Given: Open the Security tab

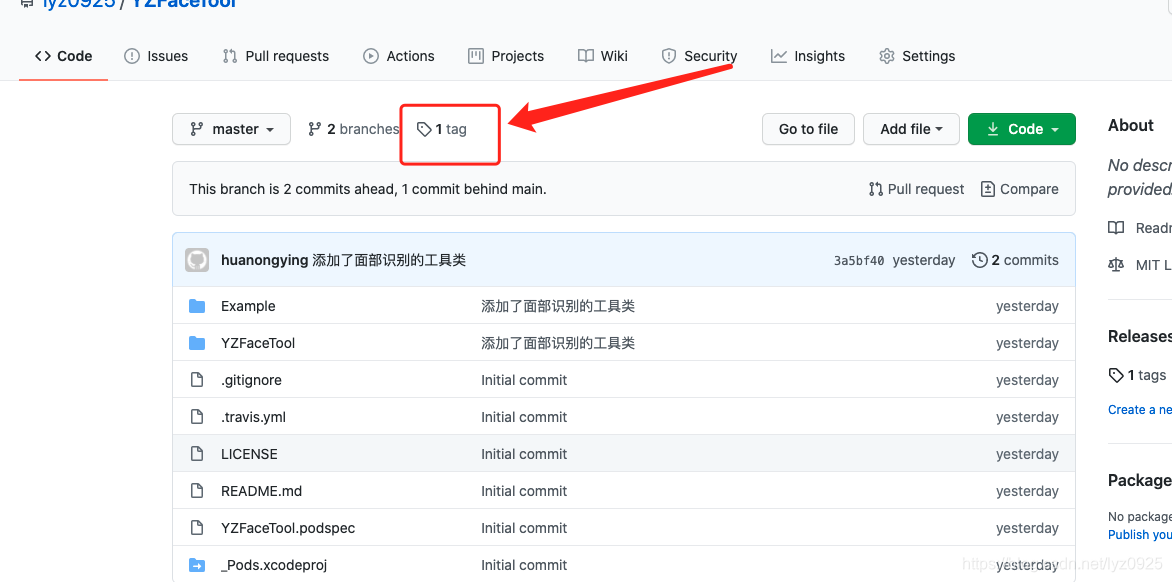Looking at the screenshot, I should click(x=699, y=56).
